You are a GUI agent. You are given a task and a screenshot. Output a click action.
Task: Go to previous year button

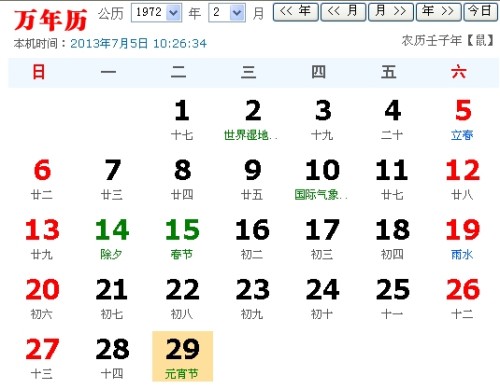coord(295,12)
